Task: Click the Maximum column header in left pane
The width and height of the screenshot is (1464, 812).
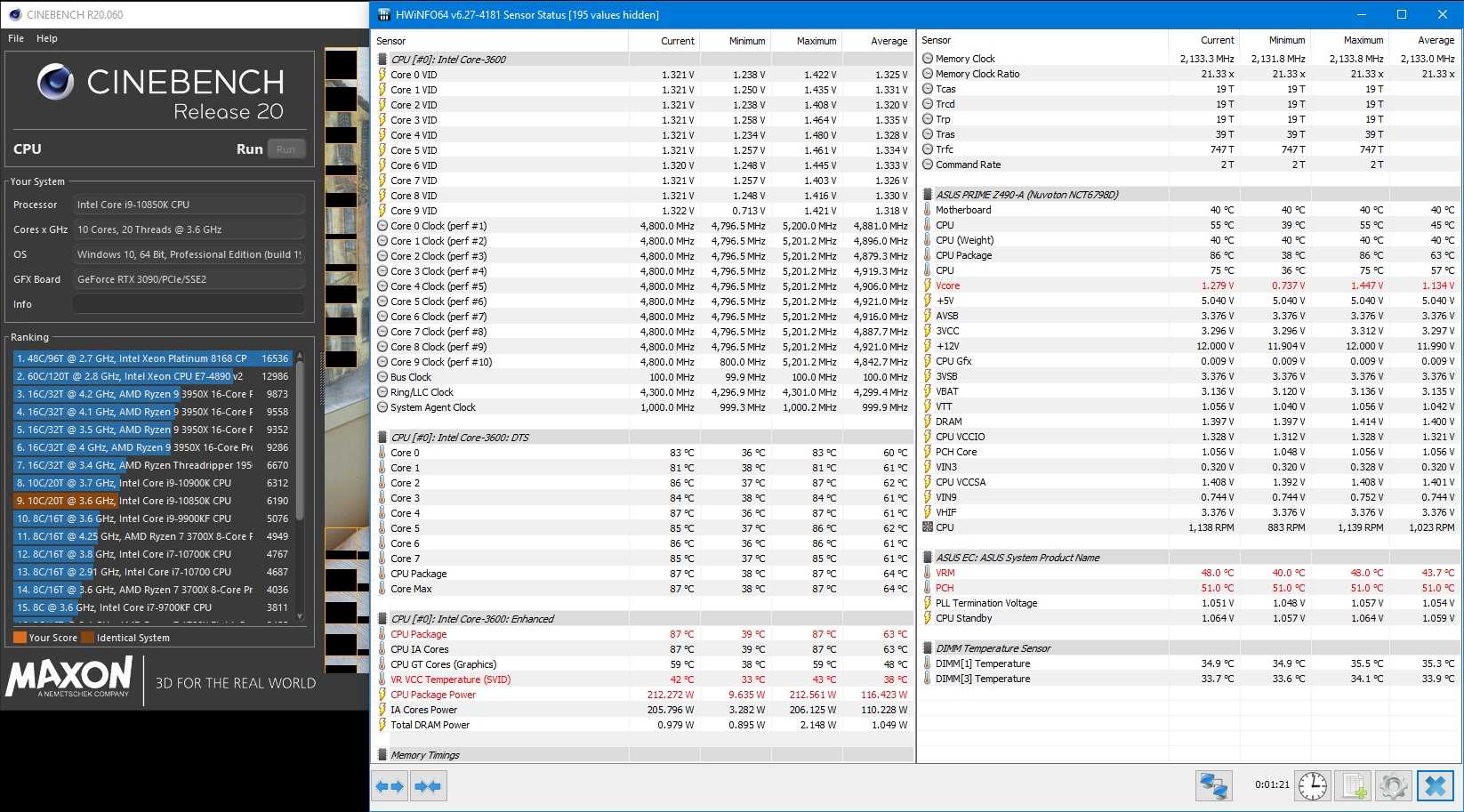Action: coord(816,41)
